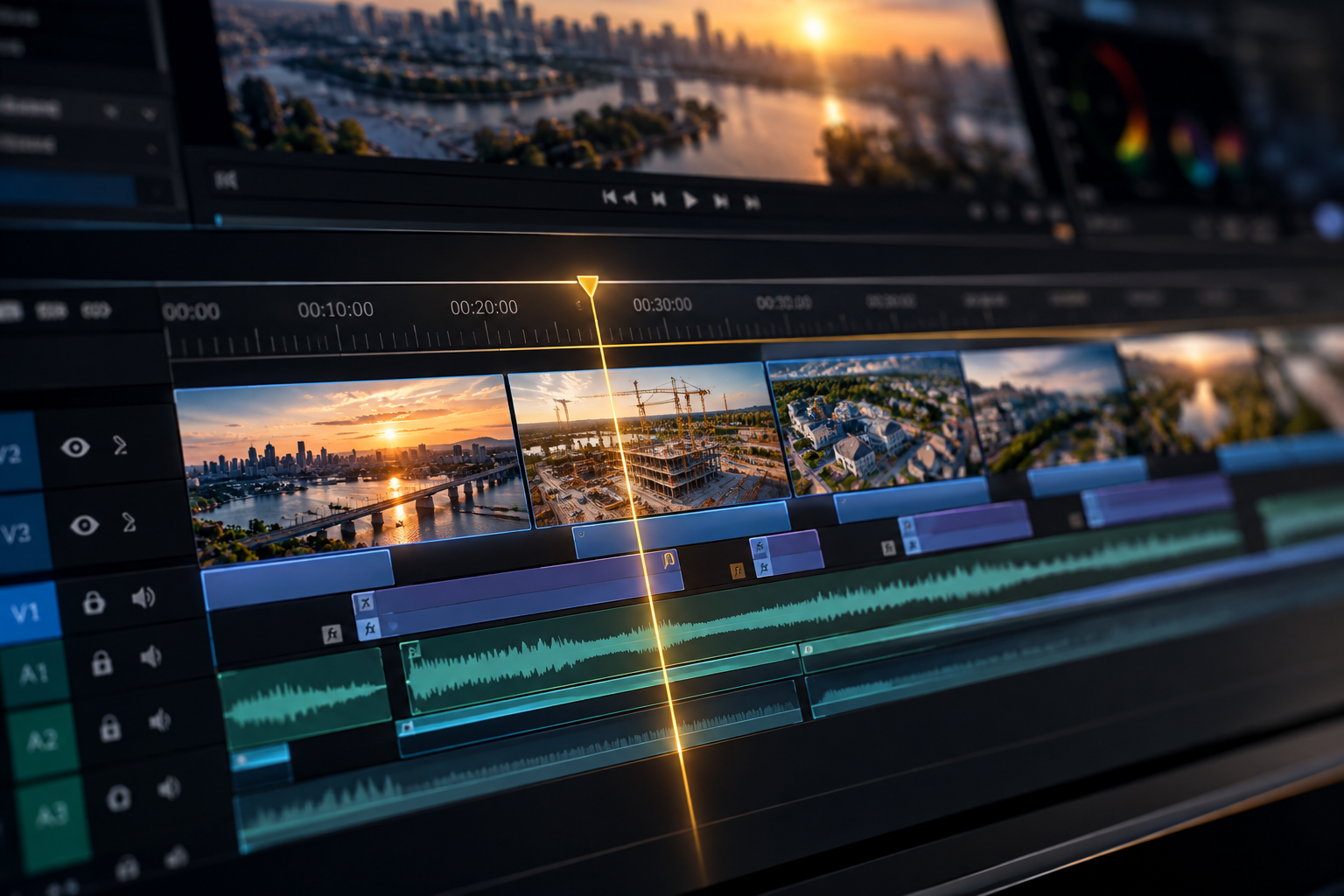Jump to the end of the sequence

[752, 202]
